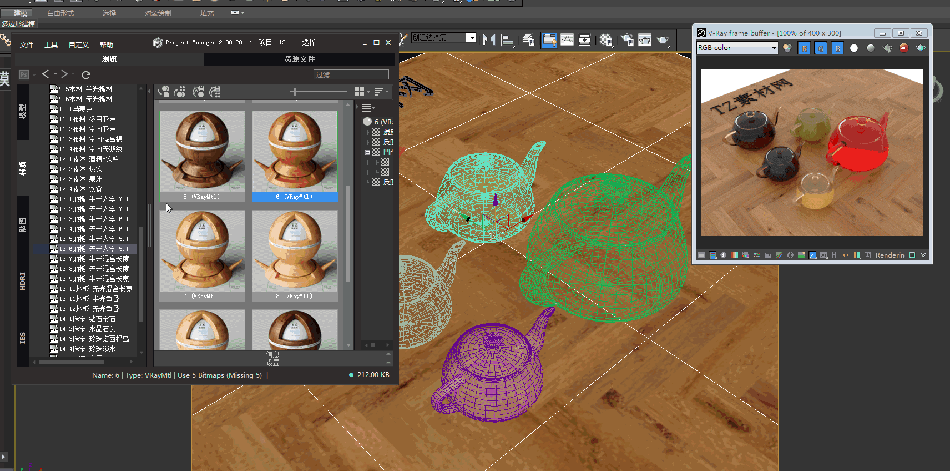Click the refresh icon in Project Manager
Screen dimensions: 950x471
click(x=86, y=75)
